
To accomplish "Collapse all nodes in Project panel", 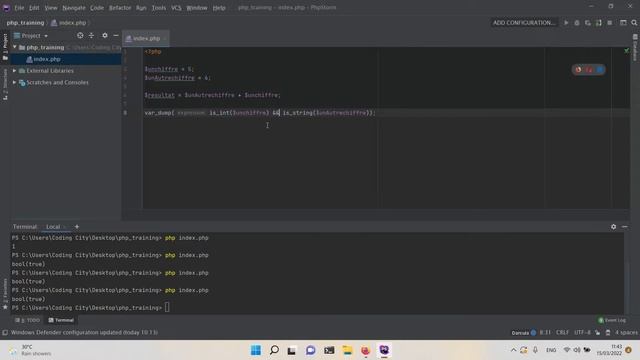I will click(x=91, y=36).
